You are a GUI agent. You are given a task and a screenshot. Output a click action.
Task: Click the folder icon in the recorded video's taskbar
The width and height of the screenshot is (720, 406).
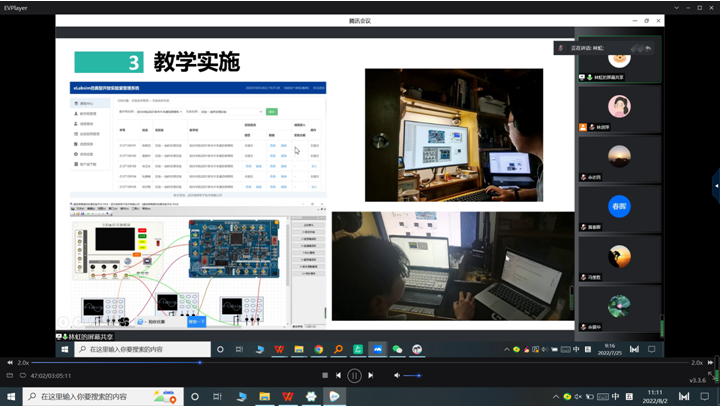299,350
